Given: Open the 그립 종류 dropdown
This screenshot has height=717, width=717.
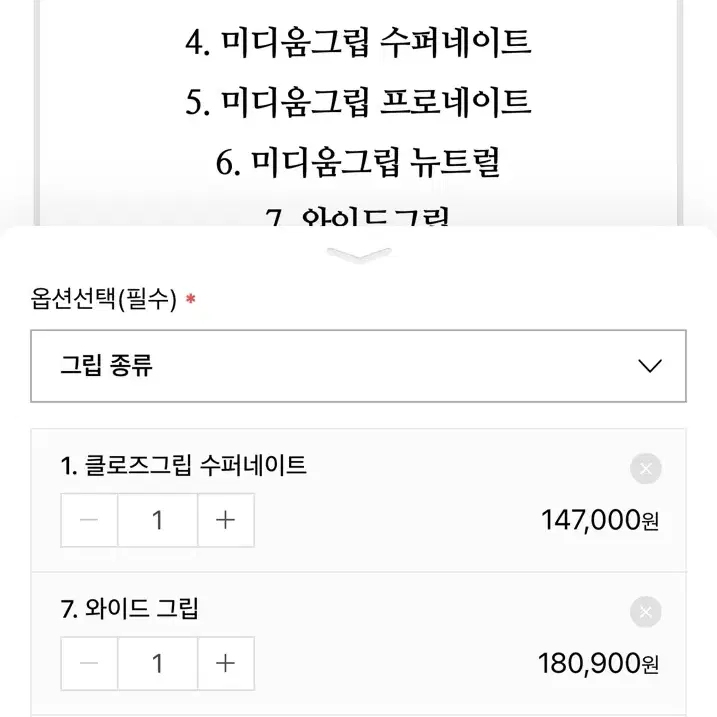Looking at the screenshot, I should (x=358, y=366).
